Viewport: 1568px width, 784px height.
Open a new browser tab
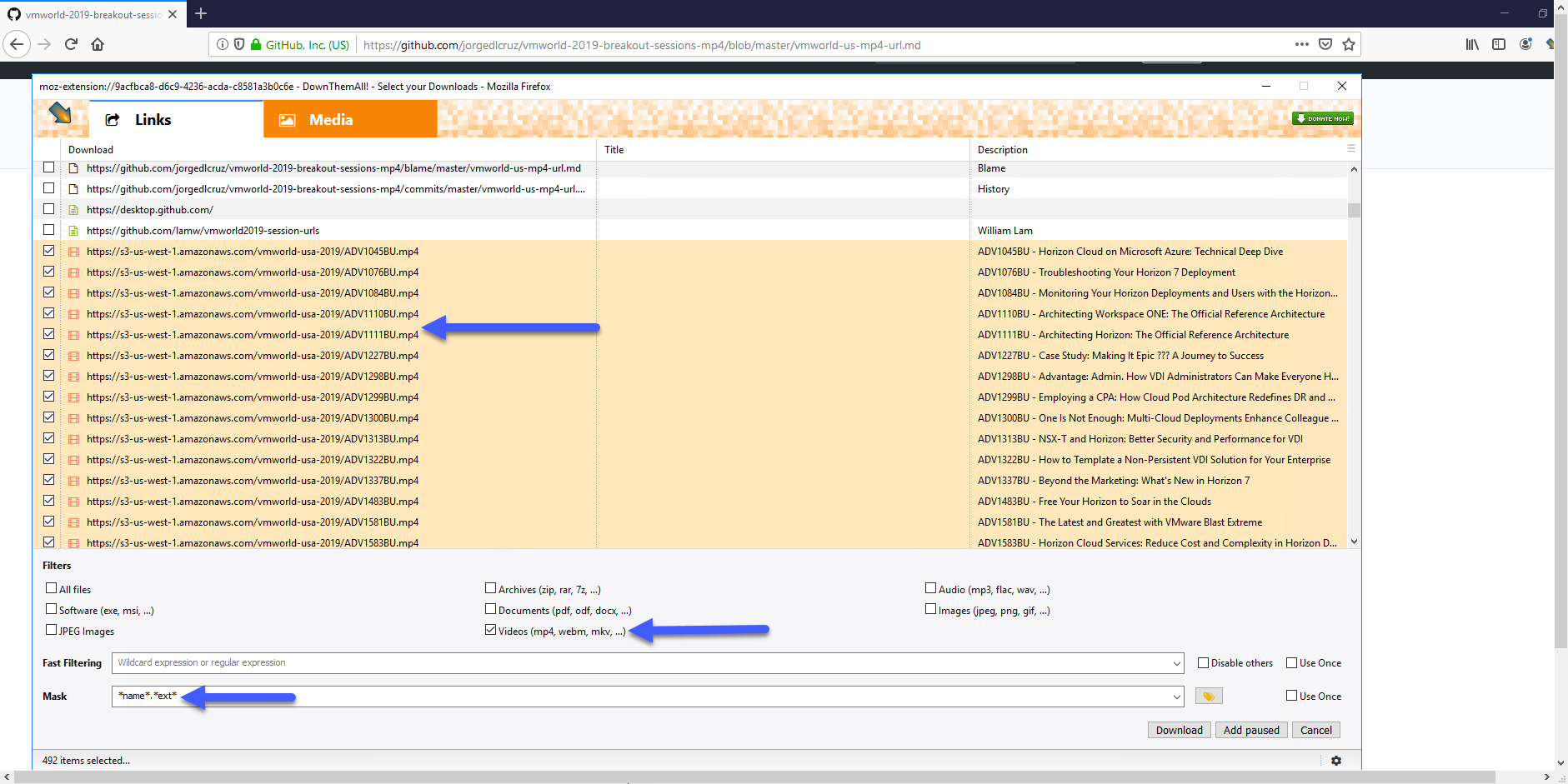(x=201, y=13)
